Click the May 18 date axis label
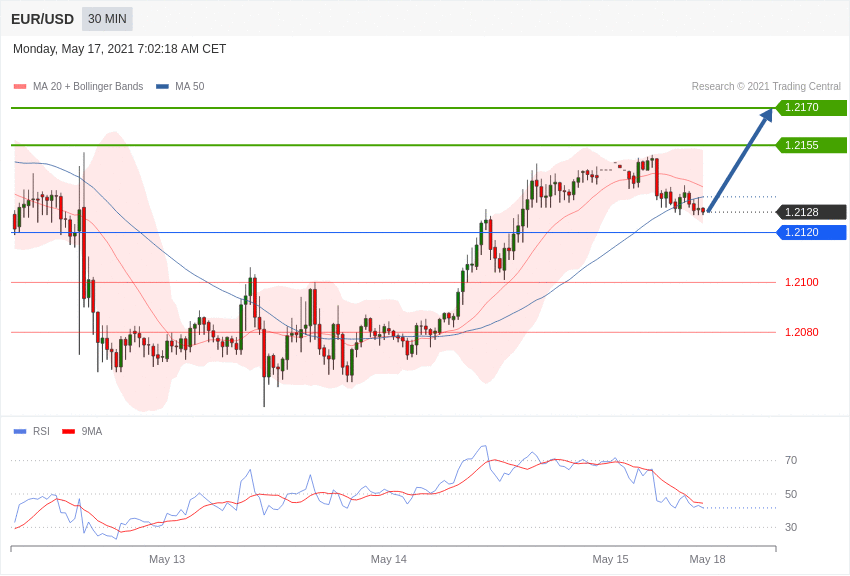This screenshot has width=850, height=576. coord(707,559)
